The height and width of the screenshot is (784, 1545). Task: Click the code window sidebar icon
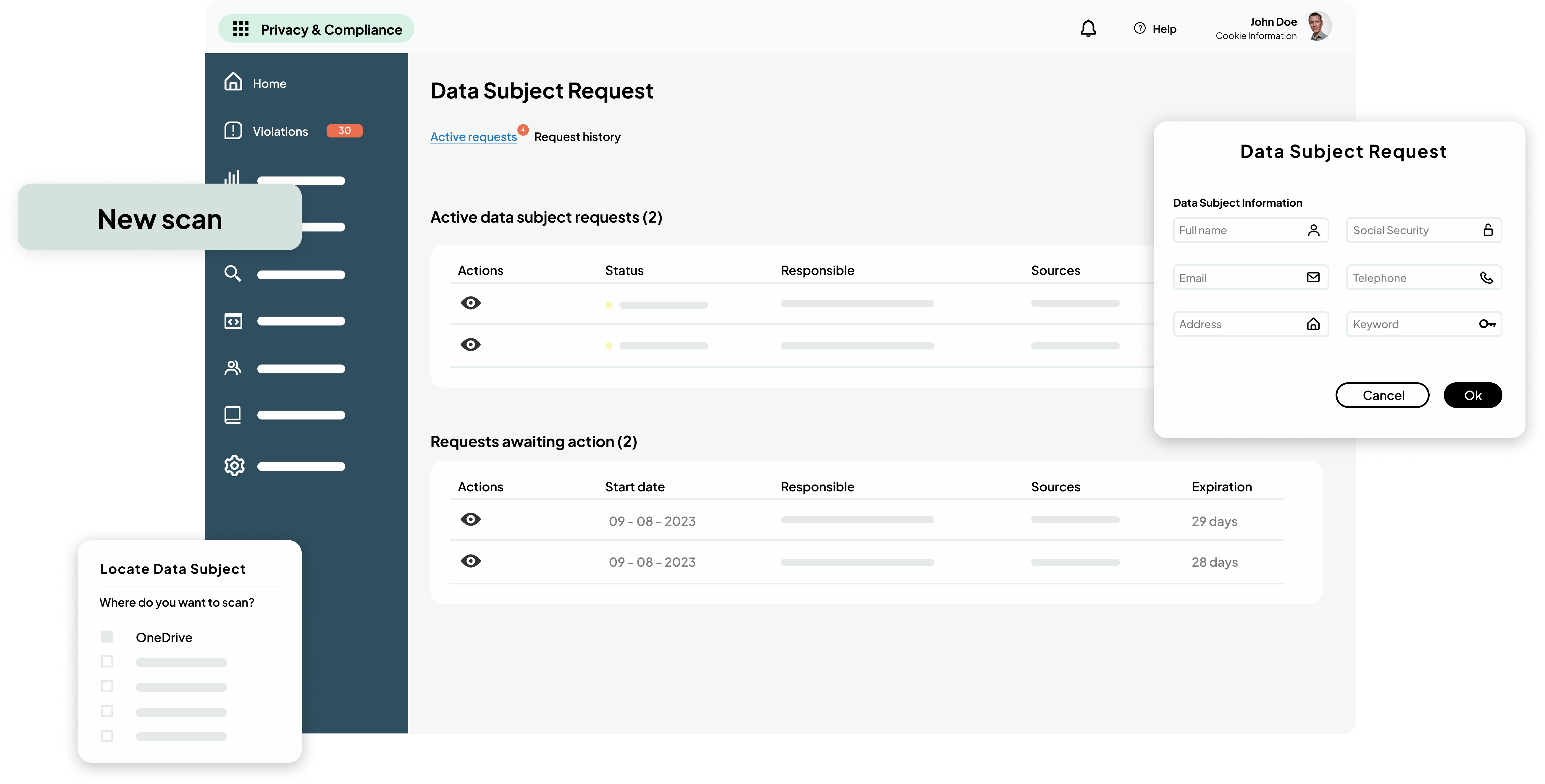pos(233,321)
